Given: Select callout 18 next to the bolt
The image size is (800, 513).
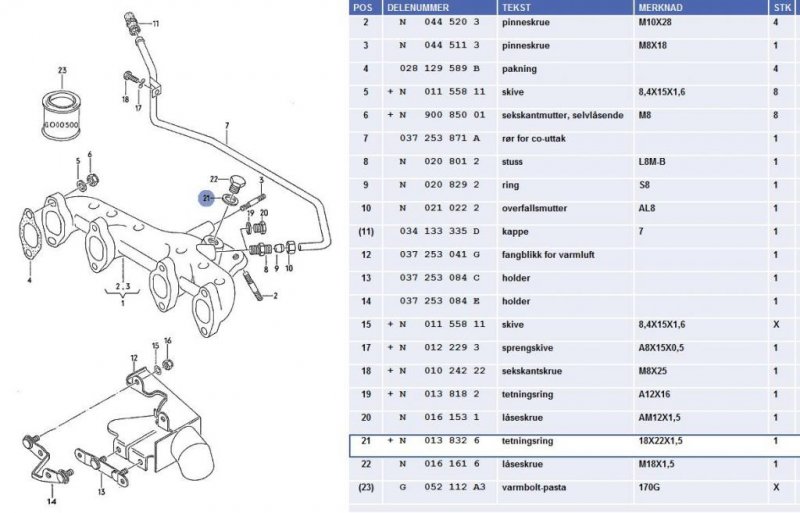Looking at the screenshot, I should pos(125,99).
